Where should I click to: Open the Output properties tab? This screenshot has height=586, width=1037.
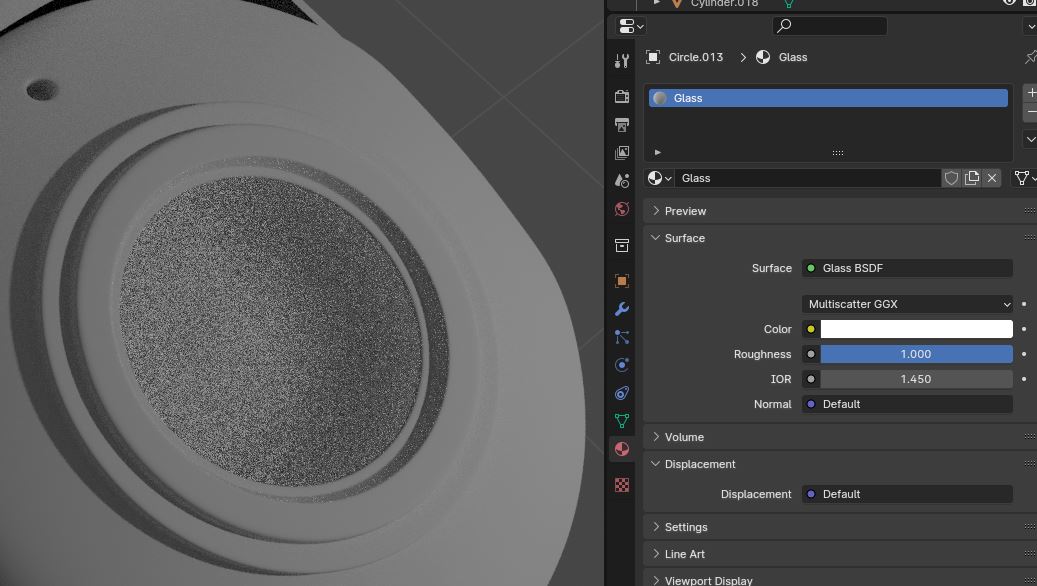click(622, 125)
